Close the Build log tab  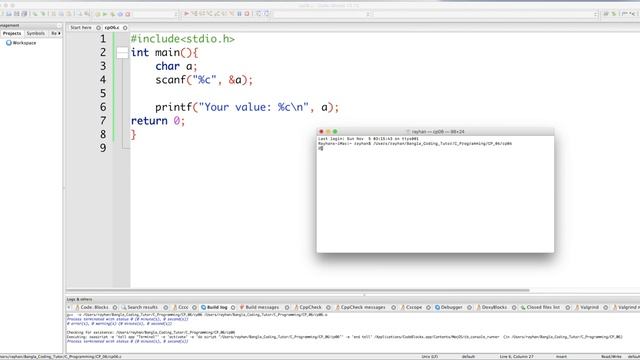coord(233,307)
